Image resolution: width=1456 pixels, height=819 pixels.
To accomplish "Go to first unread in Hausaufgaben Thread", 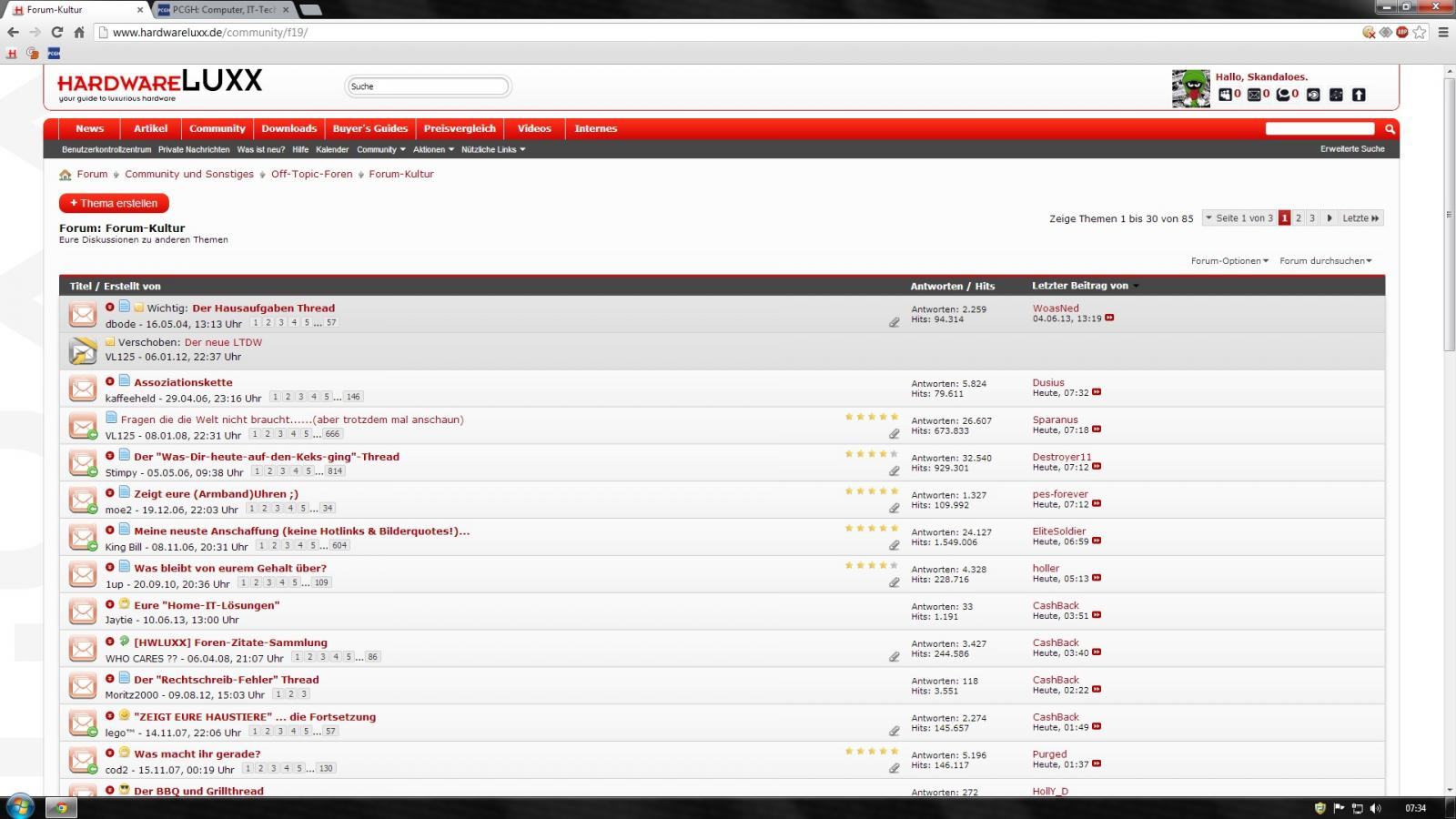I will pyautogui.click(x=110, y=307).
